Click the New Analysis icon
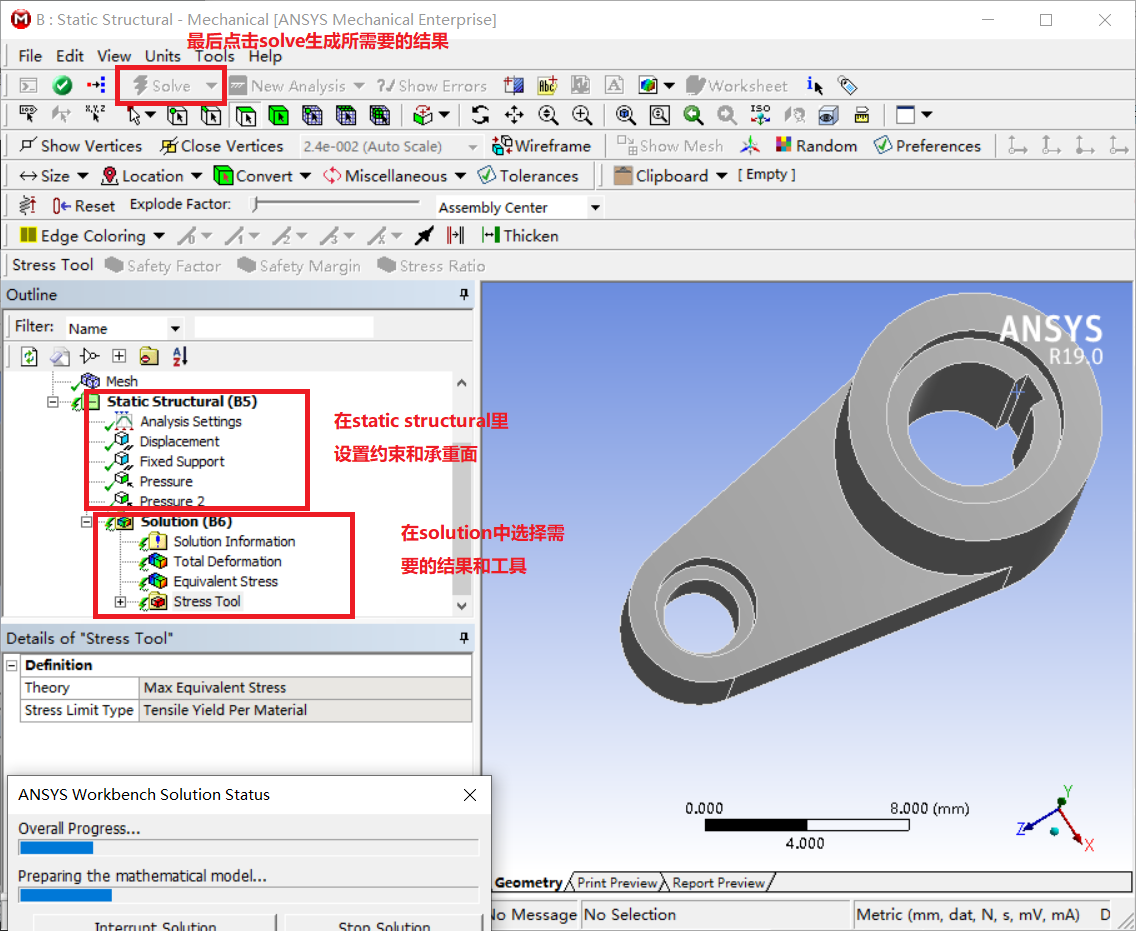This screenshot has height=931, width=1136. pos(288,85)
